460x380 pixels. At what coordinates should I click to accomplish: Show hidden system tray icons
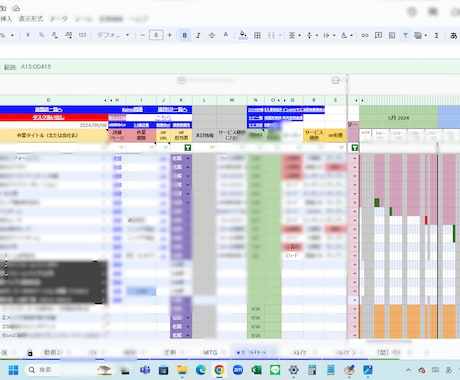[408, 370]
